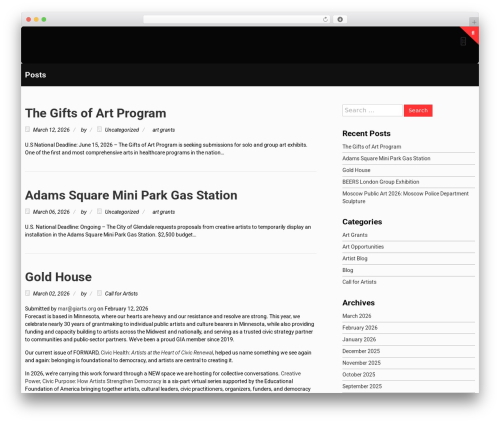Click the Recent Posts widget heading
Image resolution: width=500 pixels, height=423 pixels.
tap(366, 133)
